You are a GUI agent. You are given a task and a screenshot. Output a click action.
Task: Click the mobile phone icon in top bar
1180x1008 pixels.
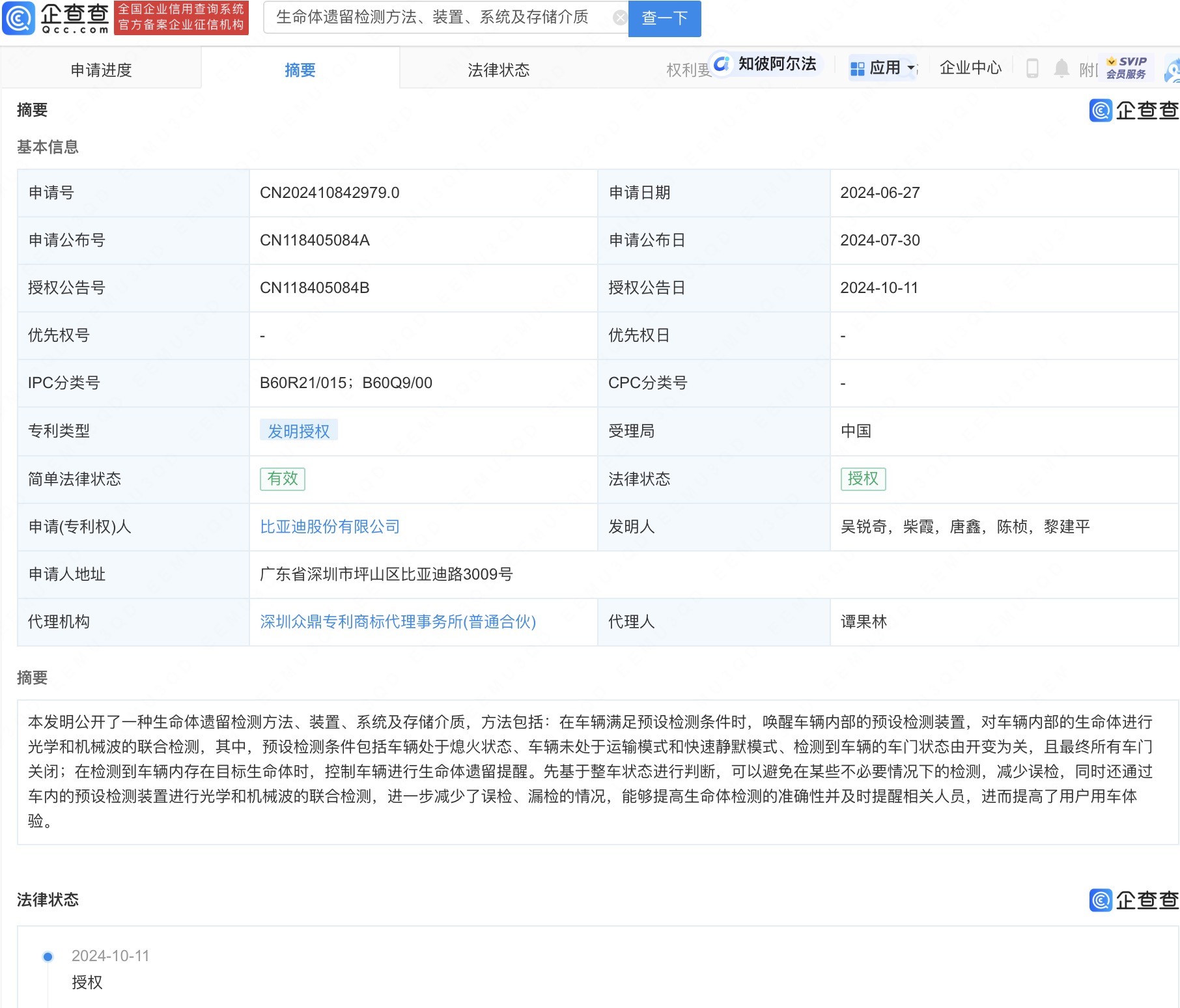(1032, 68)
